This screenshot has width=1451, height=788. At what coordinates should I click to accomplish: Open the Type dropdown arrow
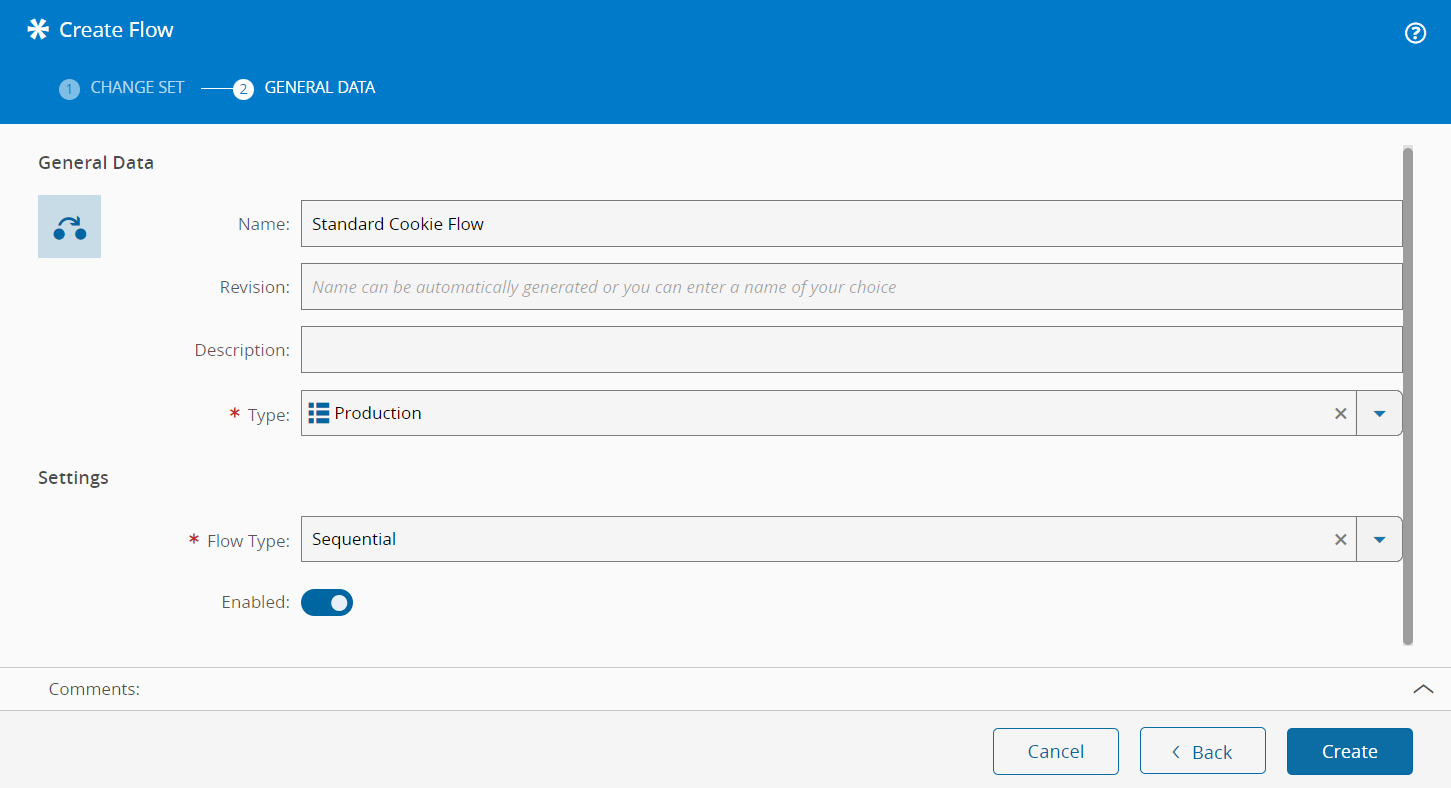[x=1379, y=414]
